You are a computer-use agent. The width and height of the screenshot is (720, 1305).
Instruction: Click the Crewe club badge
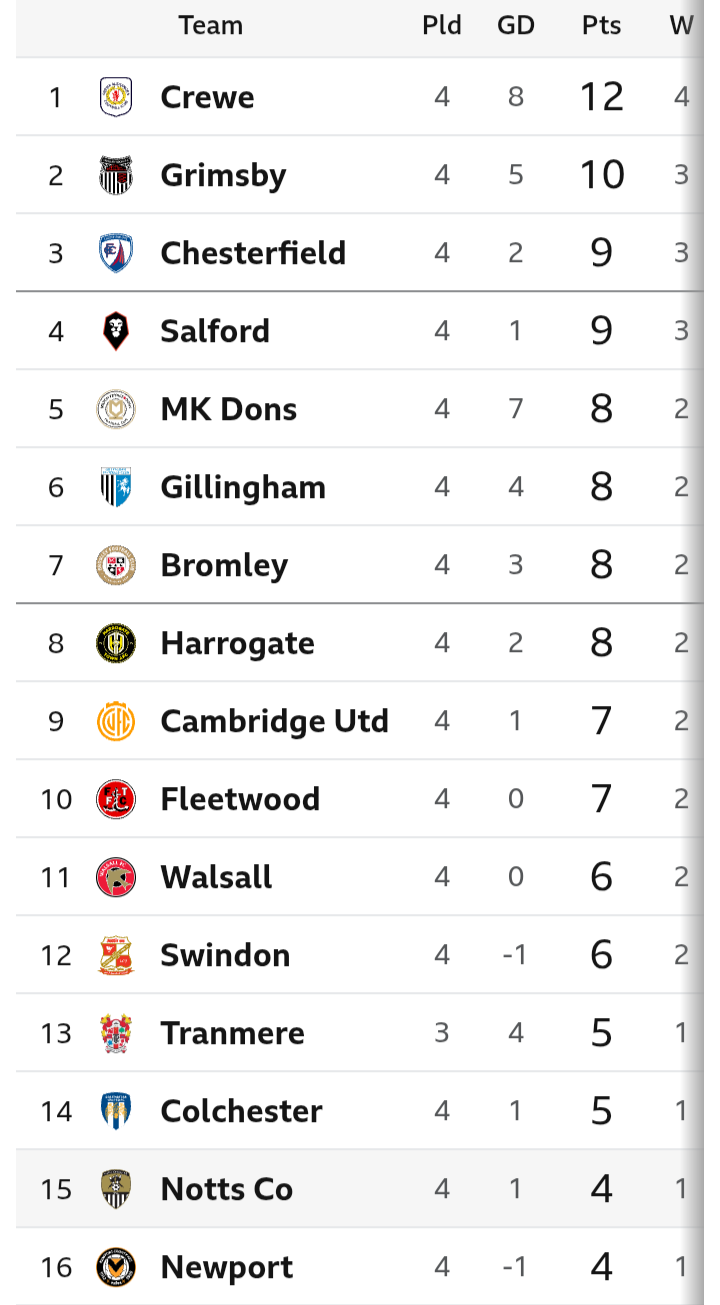tap(116, 97)
